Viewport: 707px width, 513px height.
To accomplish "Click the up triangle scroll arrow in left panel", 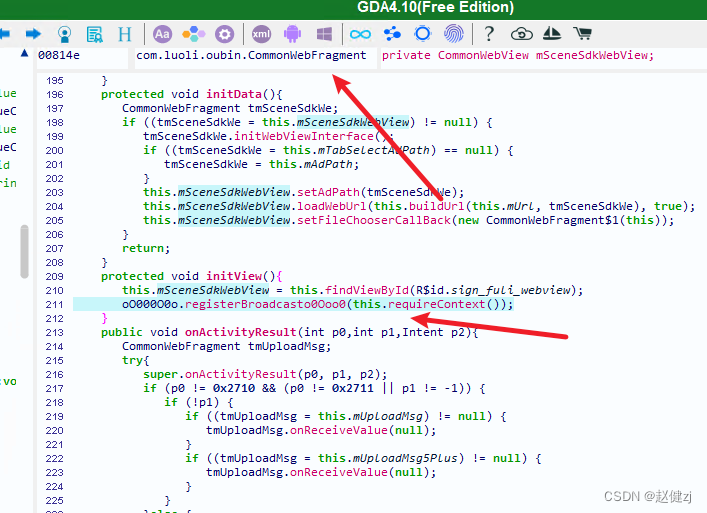I will point(25,54).
